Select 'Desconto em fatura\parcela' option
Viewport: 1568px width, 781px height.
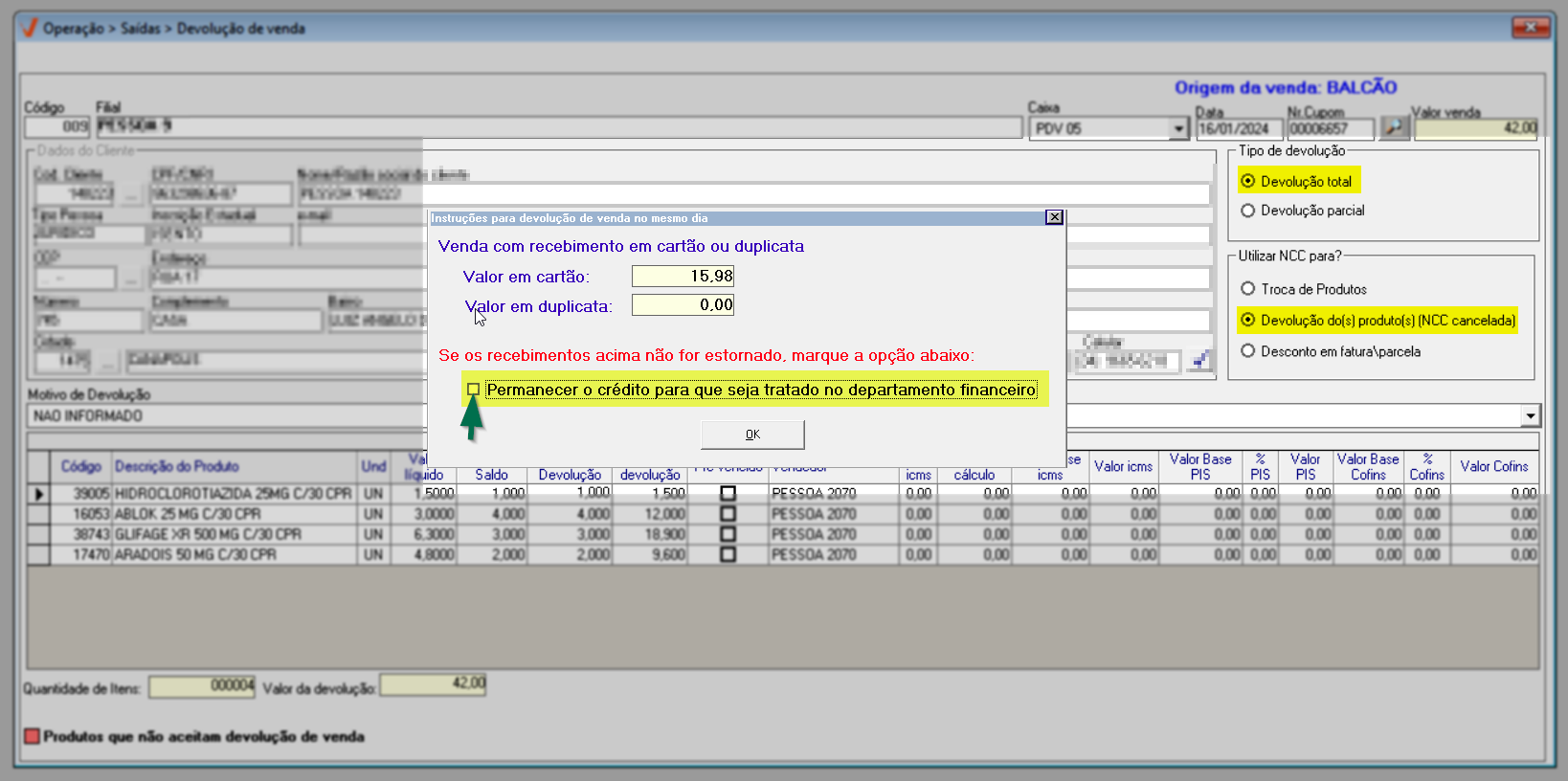coord(1248,351)
